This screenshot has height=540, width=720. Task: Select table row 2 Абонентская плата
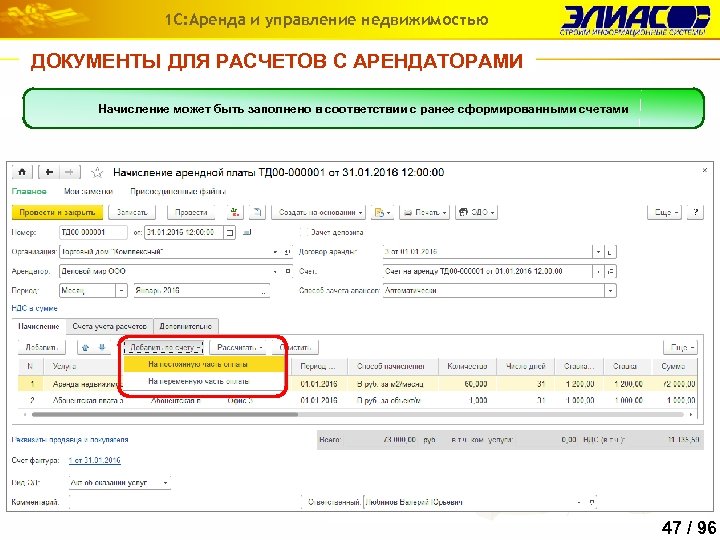click(x=357, y=400)
